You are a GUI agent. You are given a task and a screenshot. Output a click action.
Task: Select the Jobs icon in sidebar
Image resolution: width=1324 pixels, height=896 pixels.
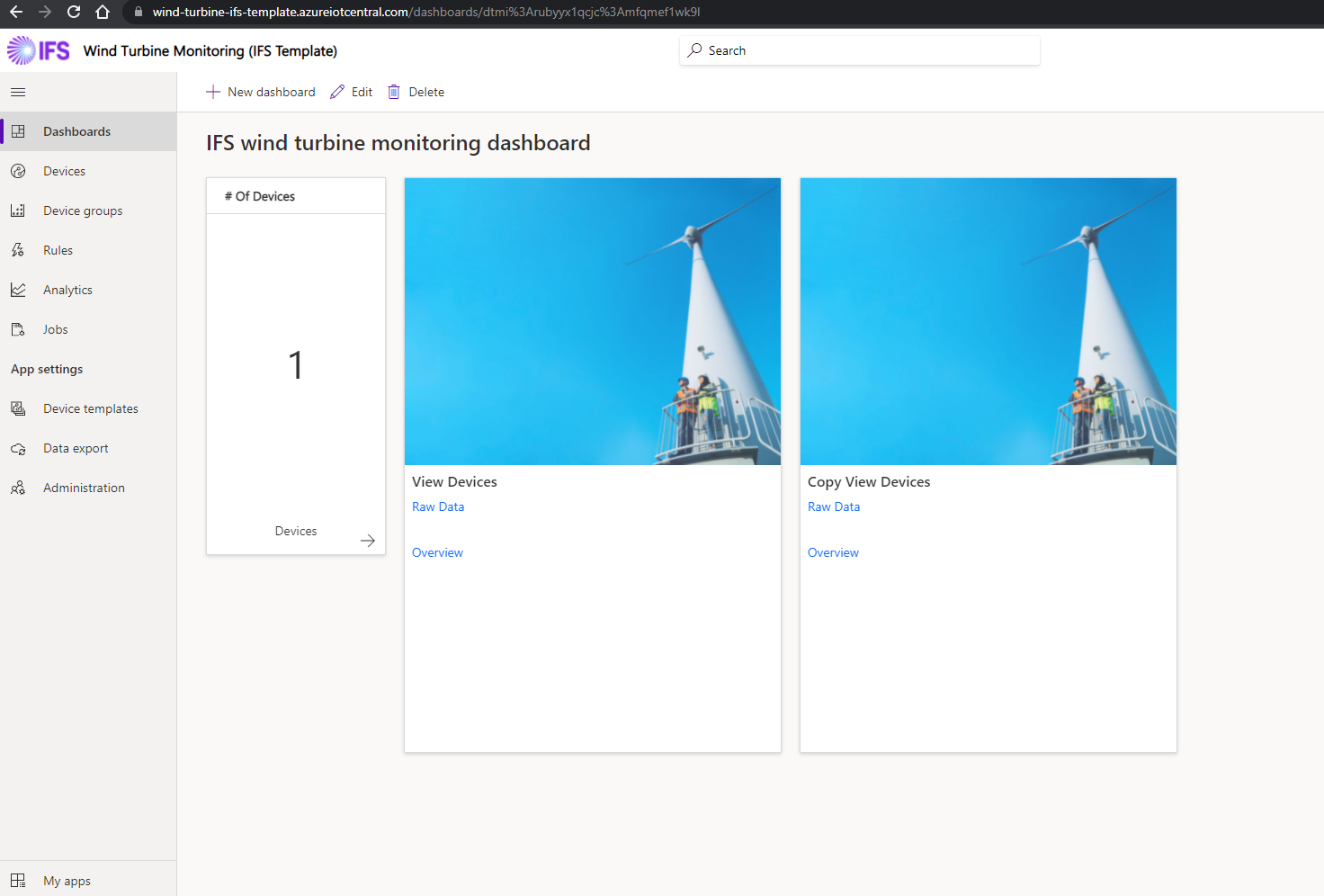18,329
